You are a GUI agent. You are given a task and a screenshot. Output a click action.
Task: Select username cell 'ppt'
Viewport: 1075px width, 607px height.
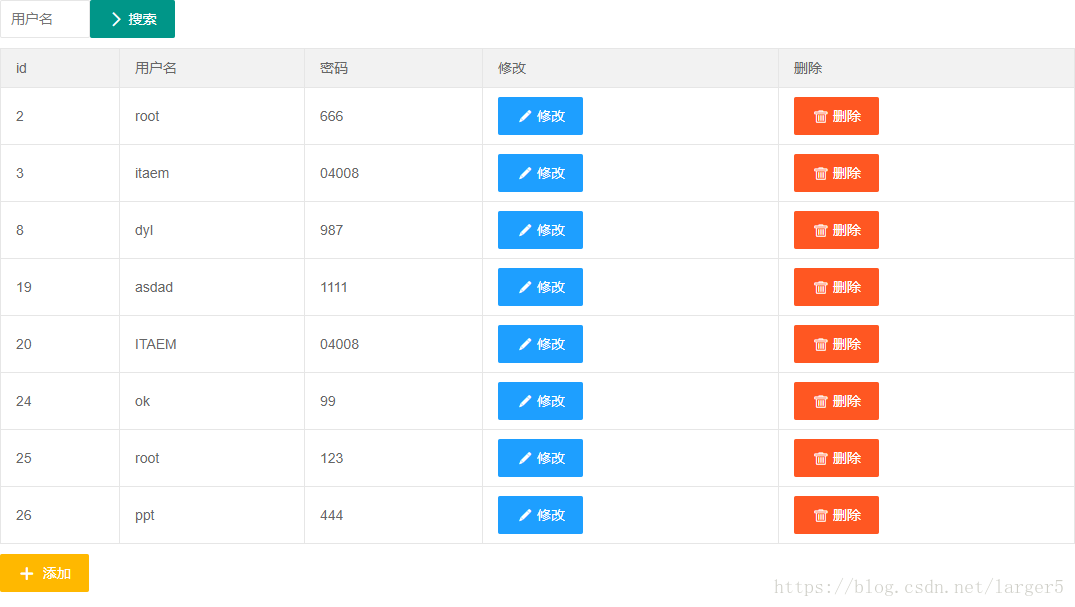pyautogui.click(x=212, y=514)
